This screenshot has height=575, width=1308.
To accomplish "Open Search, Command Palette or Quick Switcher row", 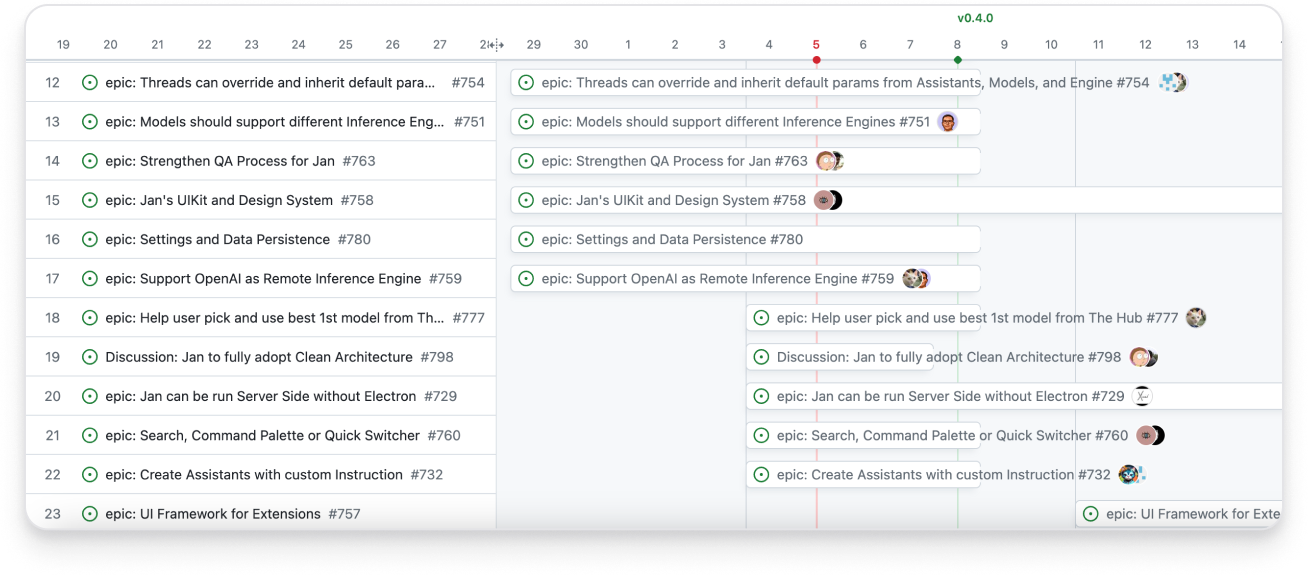I will pyautogui.click(x=262, y=436).
